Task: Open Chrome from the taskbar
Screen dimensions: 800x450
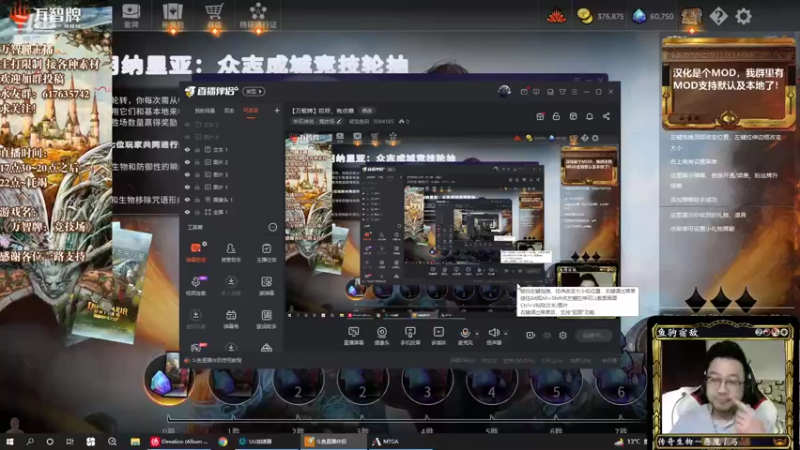Action: (x=223, y=441)
